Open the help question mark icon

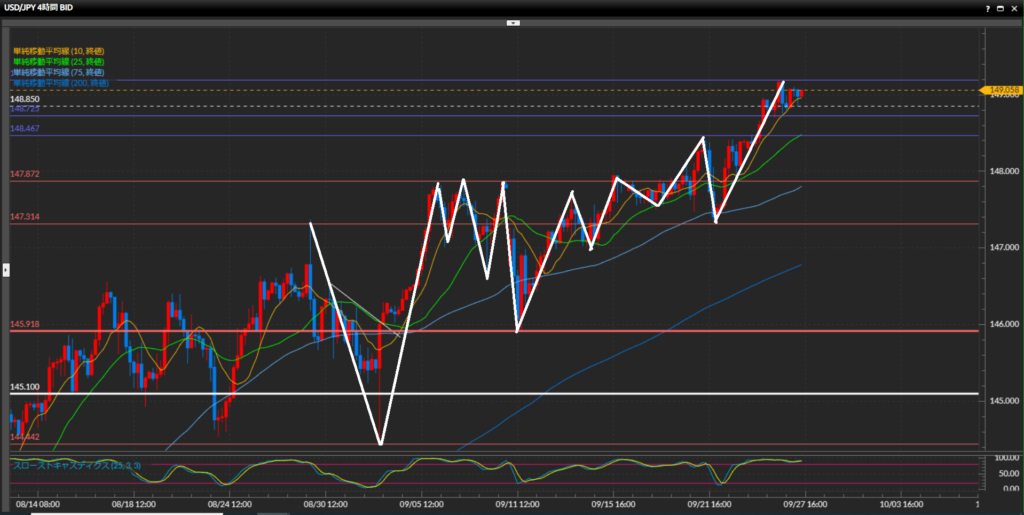[988, 8]
